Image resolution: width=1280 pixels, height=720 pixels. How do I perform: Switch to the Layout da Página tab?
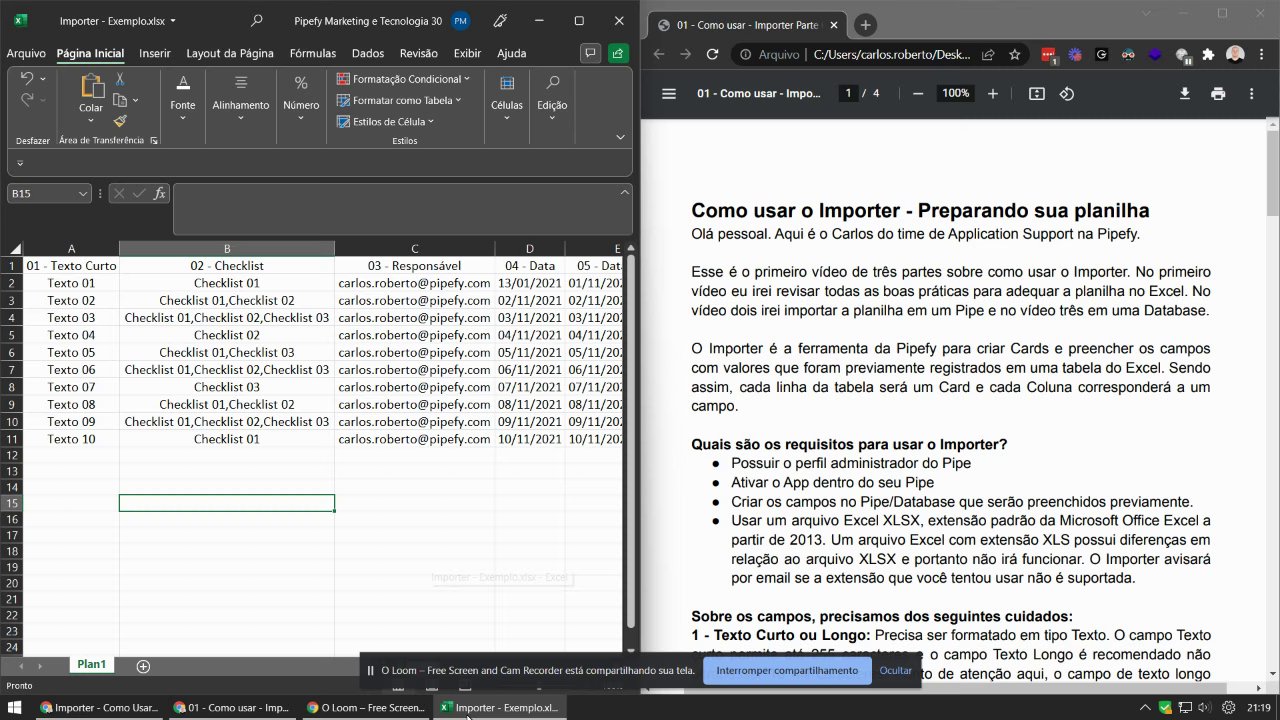(x=230, y=54)
